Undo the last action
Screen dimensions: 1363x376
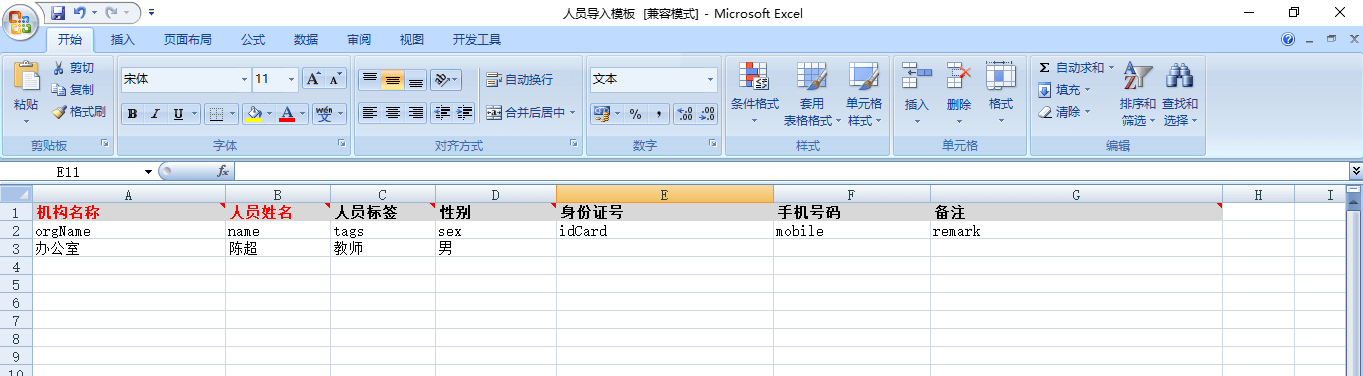(x=79, y=13)
